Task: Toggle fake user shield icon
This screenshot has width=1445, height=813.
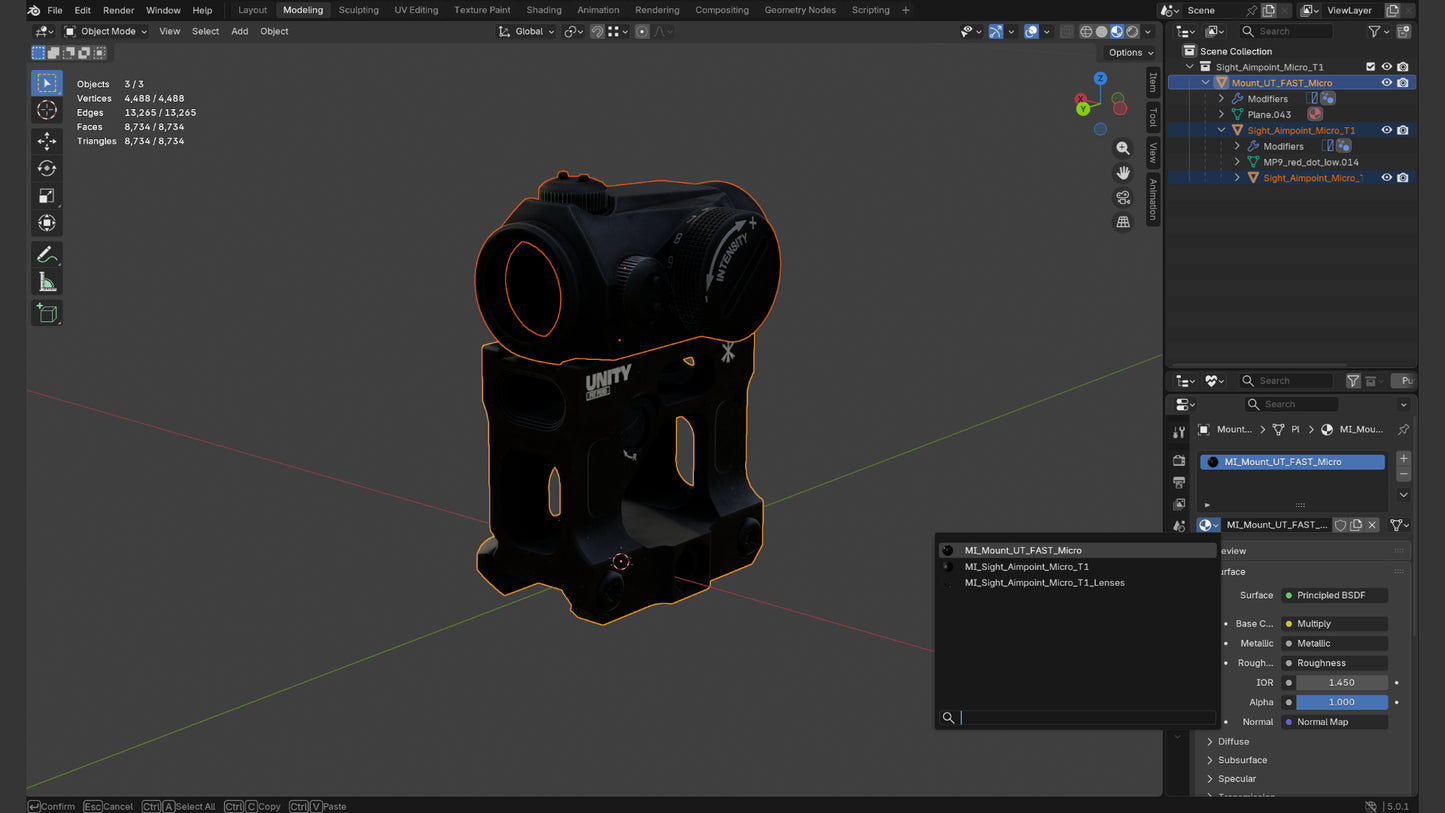Action: (x=1340, y=525)
